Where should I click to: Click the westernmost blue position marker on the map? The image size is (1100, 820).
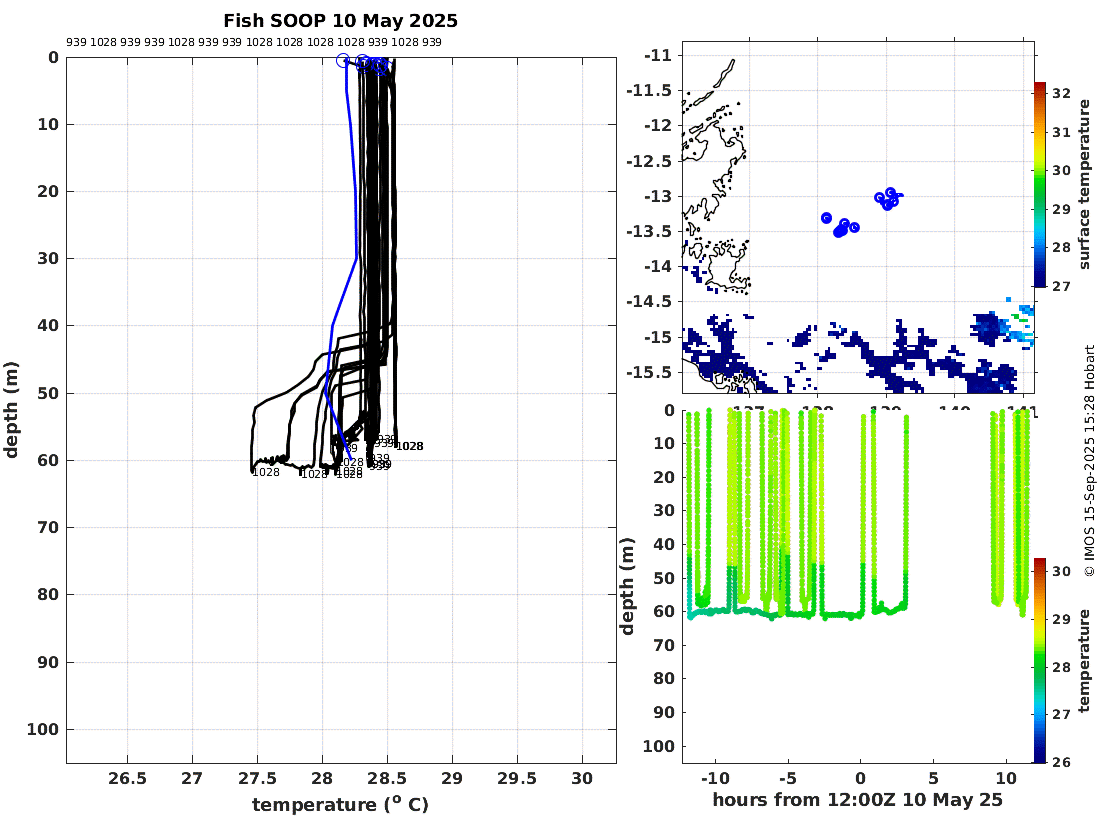pyautogui.click(x=826, y=218)
